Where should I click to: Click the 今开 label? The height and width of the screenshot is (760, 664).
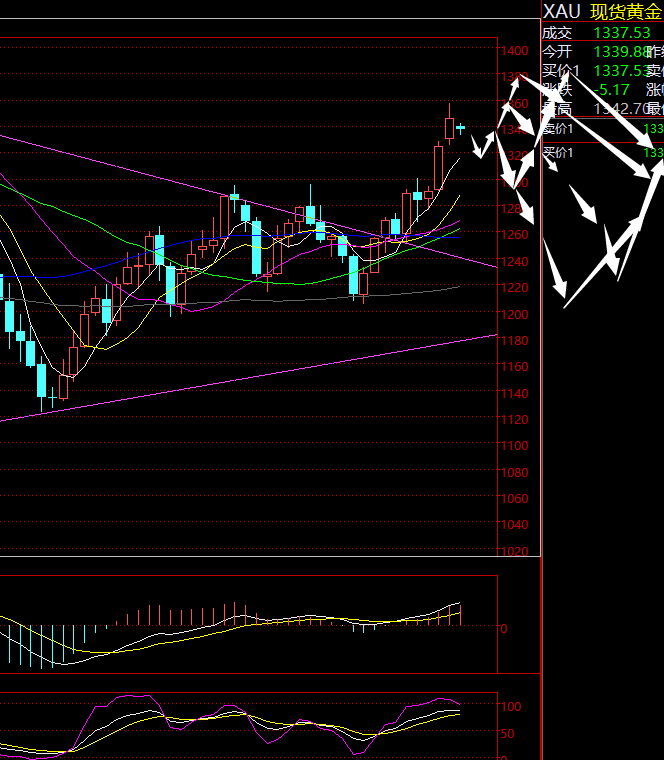557,51
